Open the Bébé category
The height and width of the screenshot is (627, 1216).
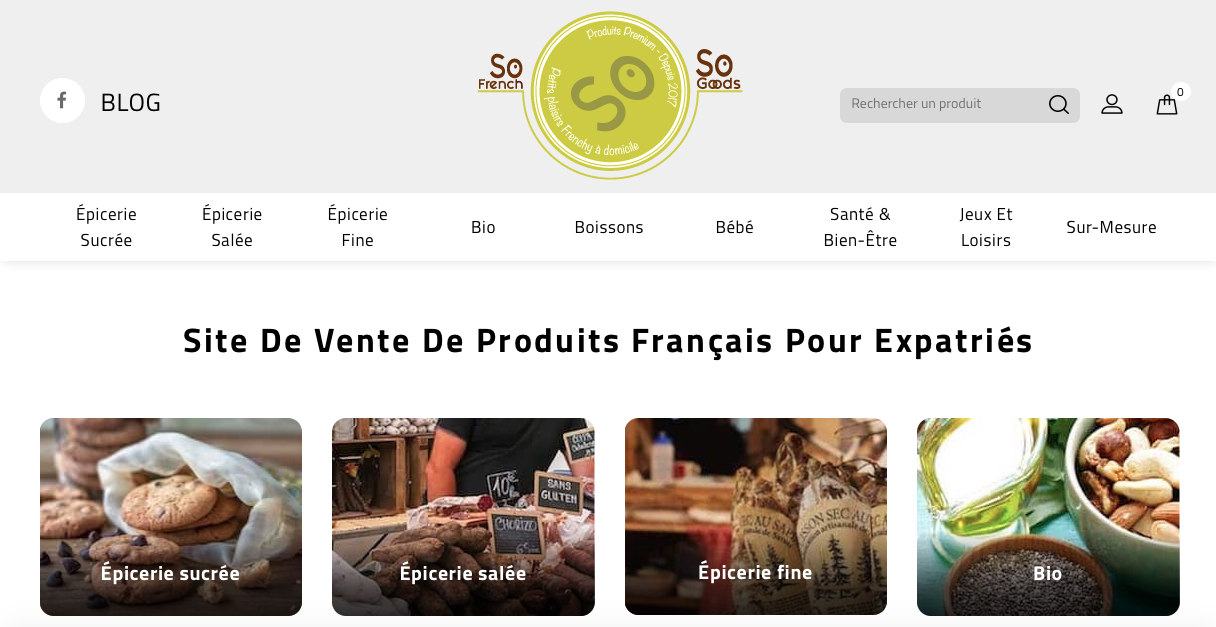tap(735, 227)
